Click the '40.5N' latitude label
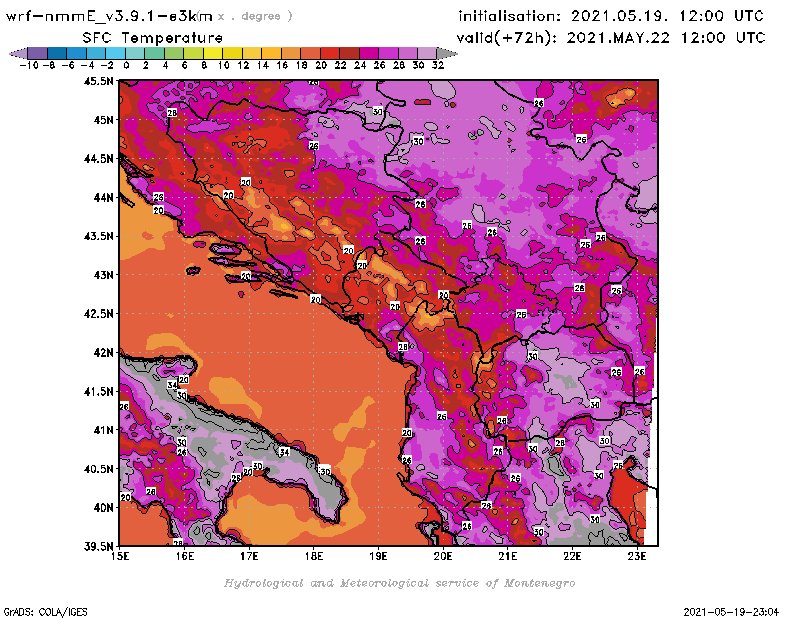 98,469
